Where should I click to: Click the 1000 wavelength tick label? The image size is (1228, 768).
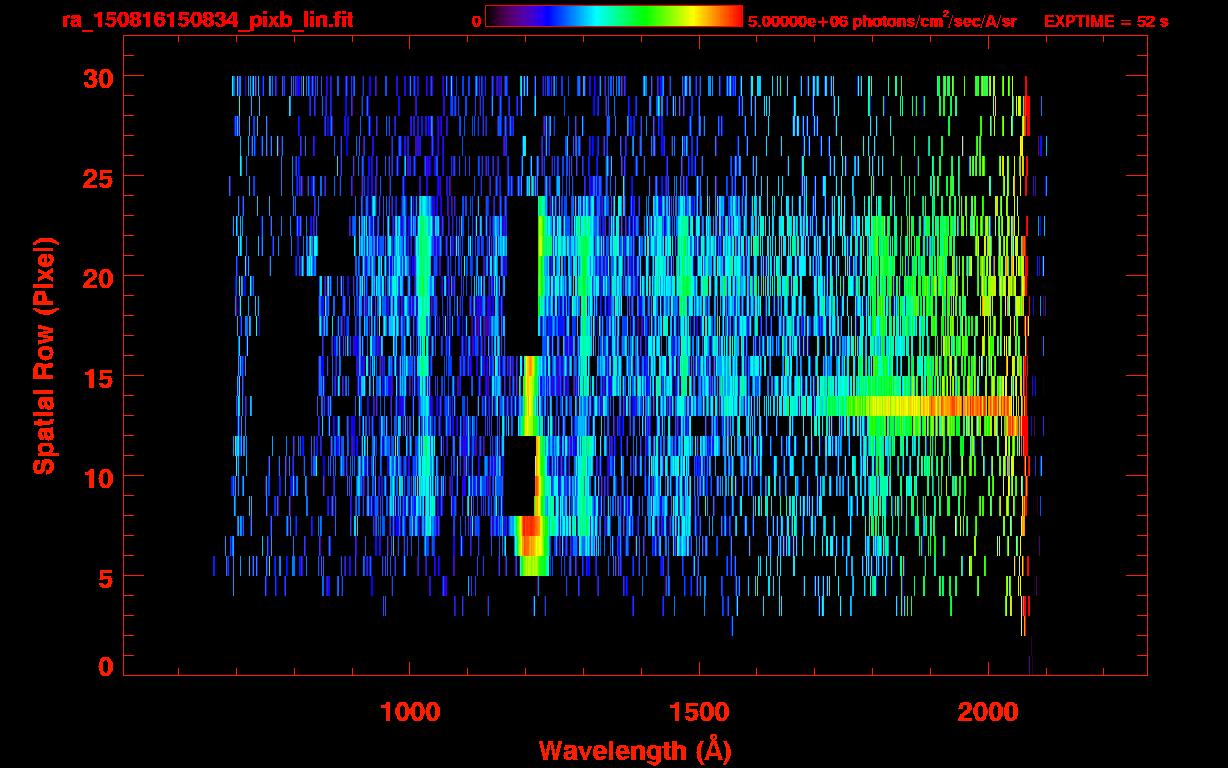coord(409,712)
